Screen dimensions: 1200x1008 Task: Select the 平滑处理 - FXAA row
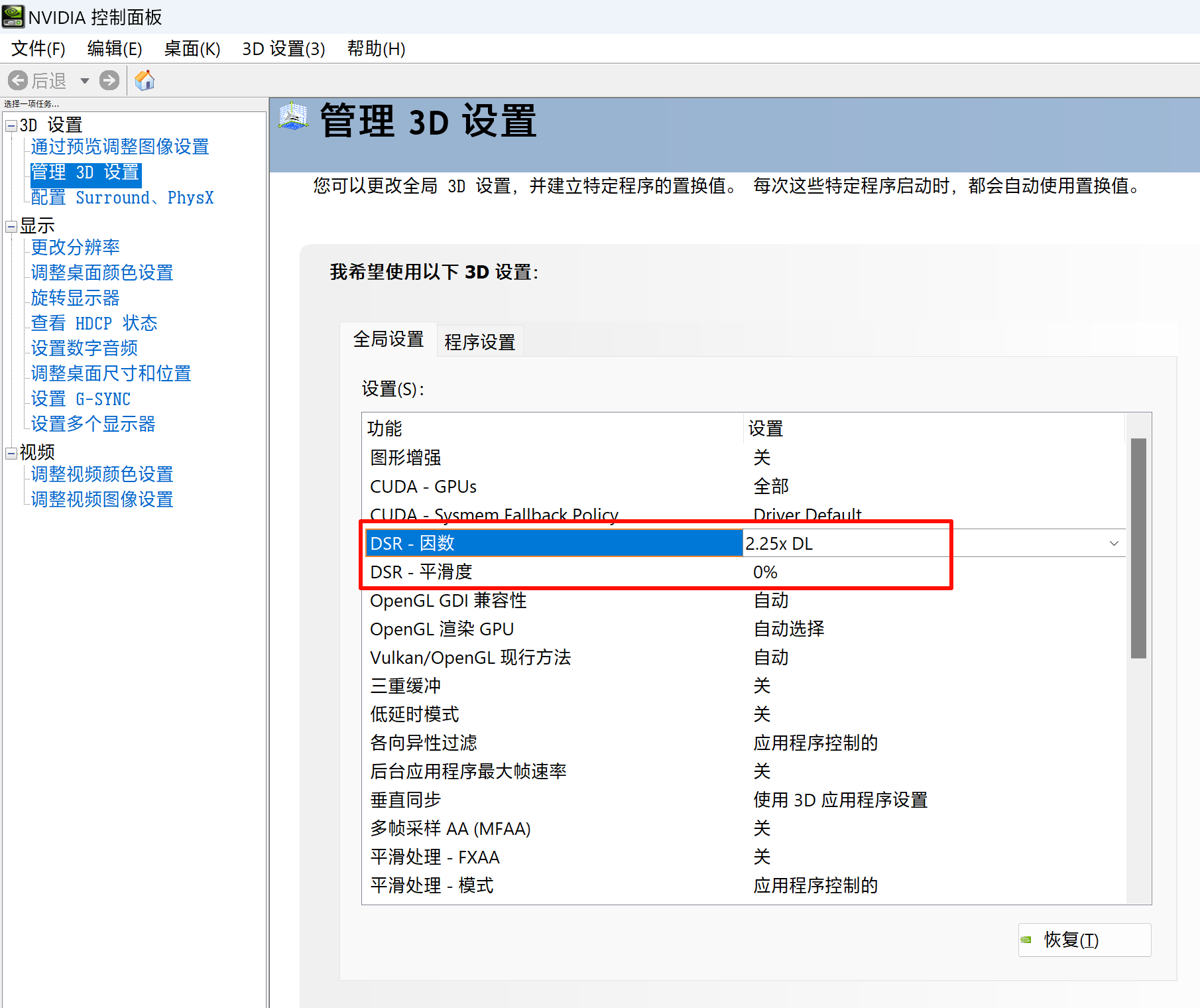coord(744,857)
